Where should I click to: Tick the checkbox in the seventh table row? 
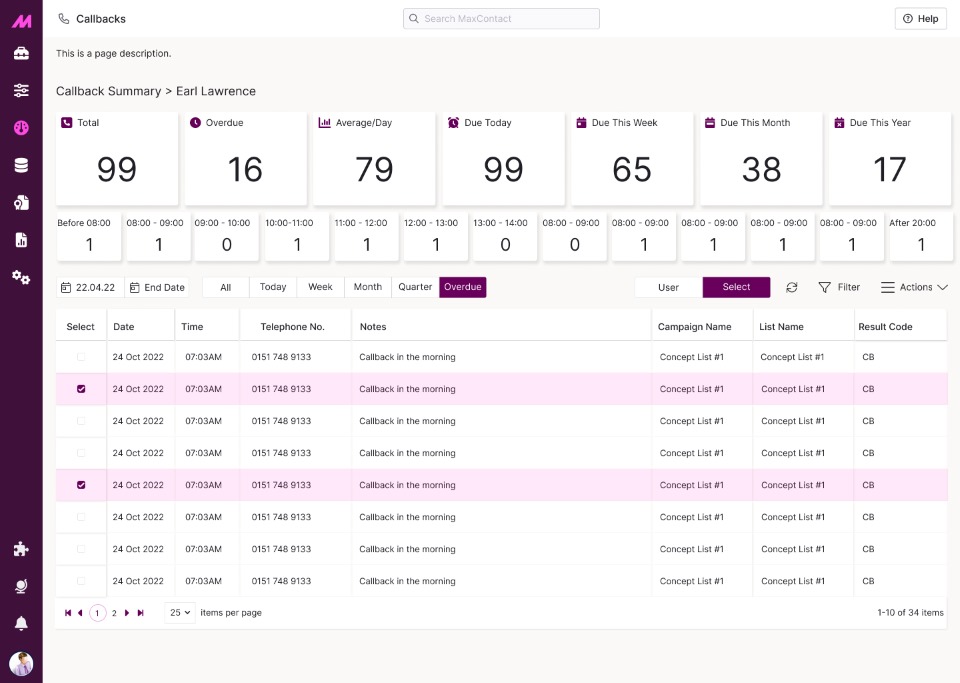click(81, 549)
